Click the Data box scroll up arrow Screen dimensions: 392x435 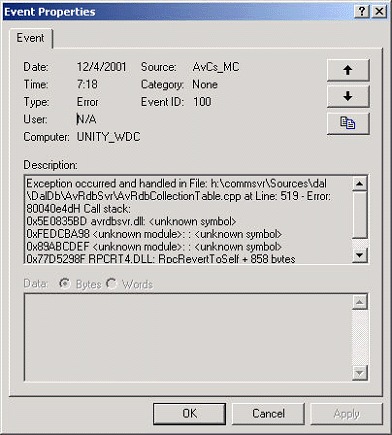click(x=360, y=302)
